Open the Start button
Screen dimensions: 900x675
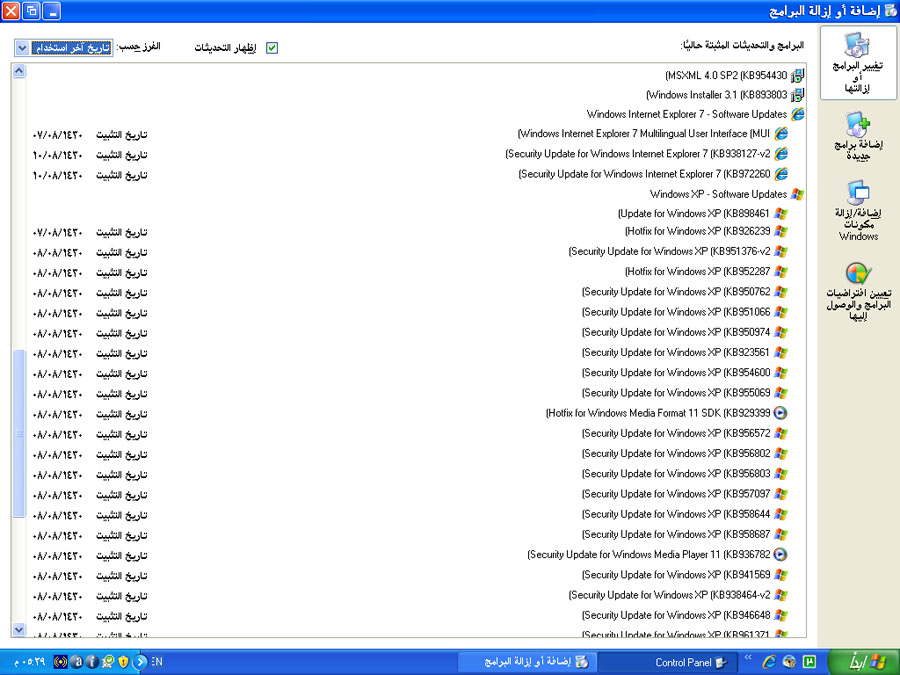[864, 662]
